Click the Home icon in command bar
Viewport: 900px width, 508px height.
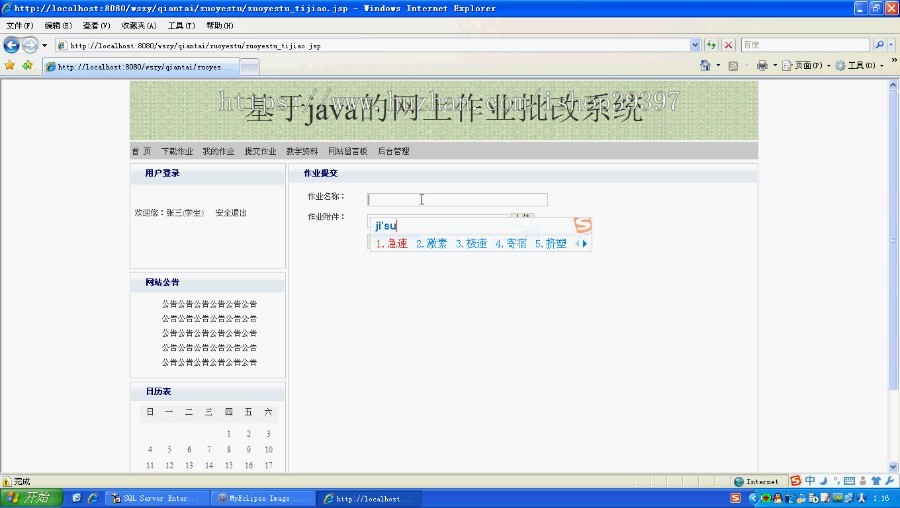[705, 65]
